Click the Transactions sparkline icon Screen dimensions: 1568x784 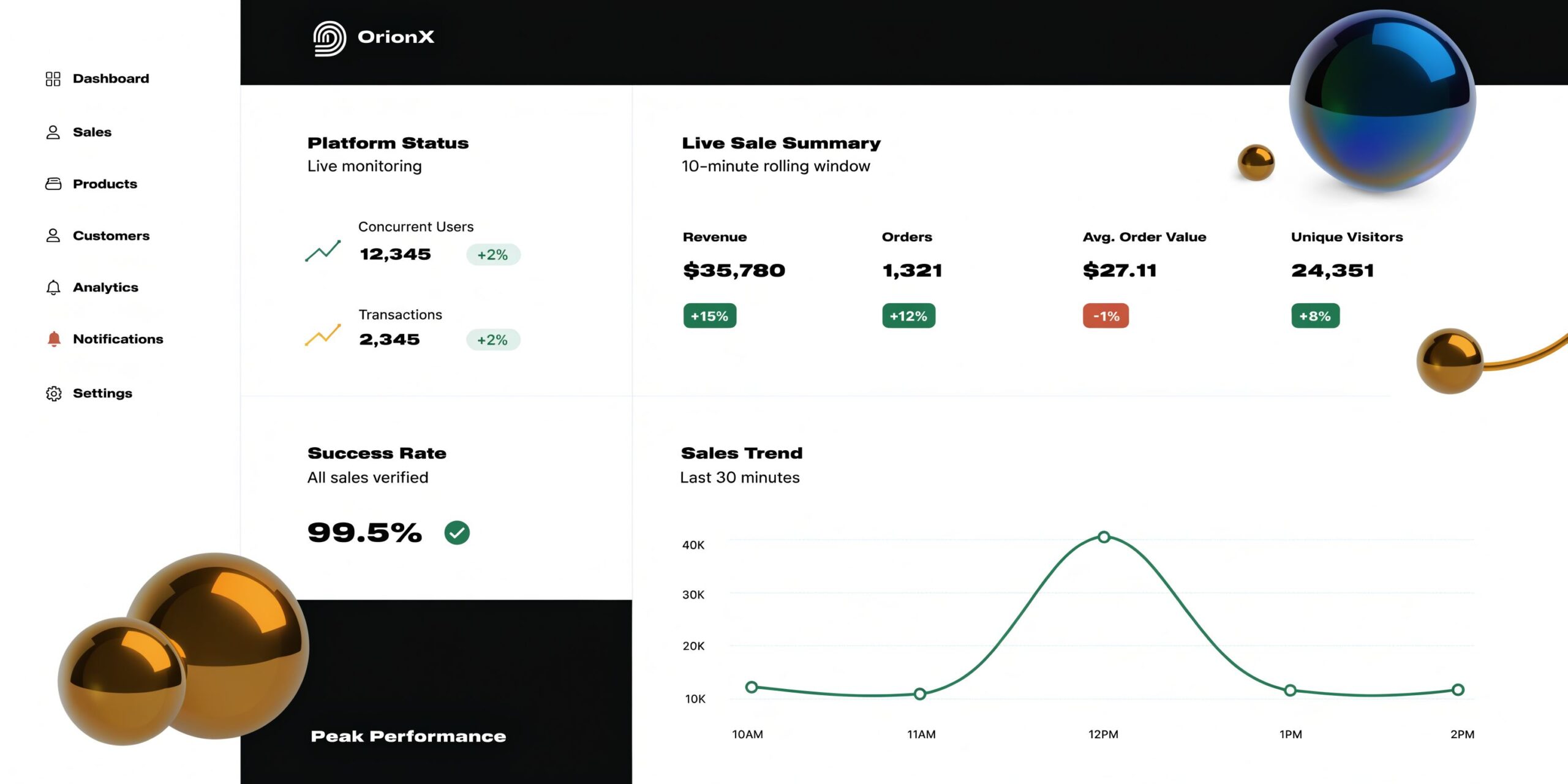click(x=323, y=336)
